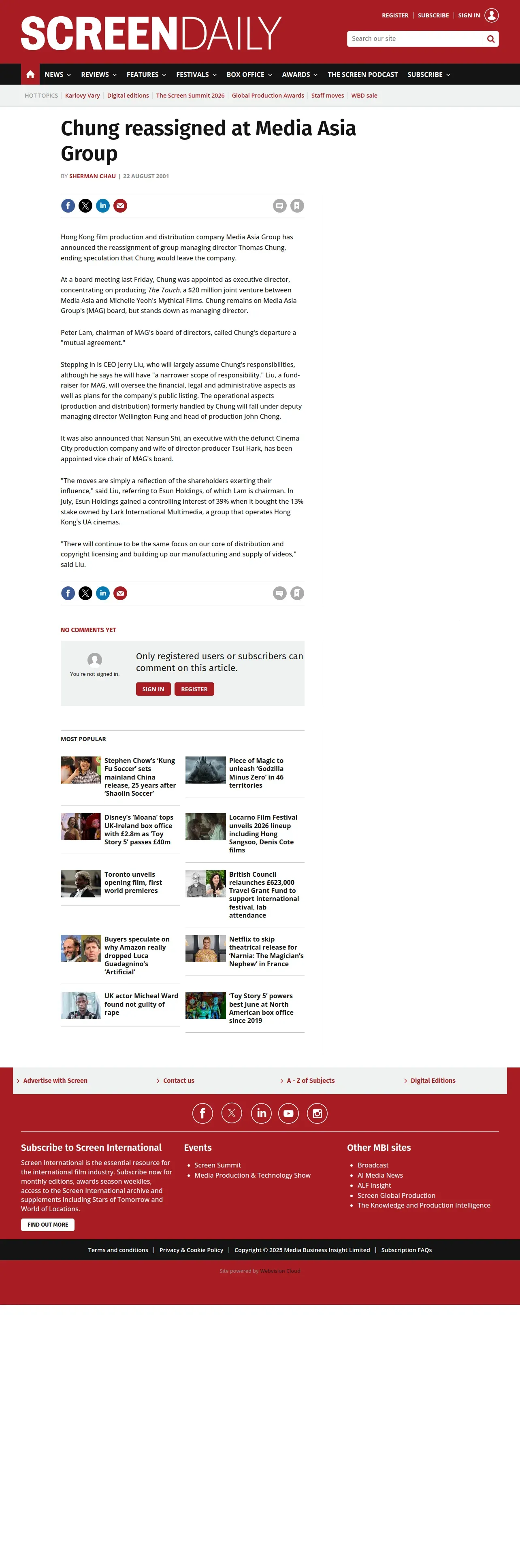The image size is (520, 1568).
Task: Open author Sherman Chau's page
Action: [x=93, y=176]
